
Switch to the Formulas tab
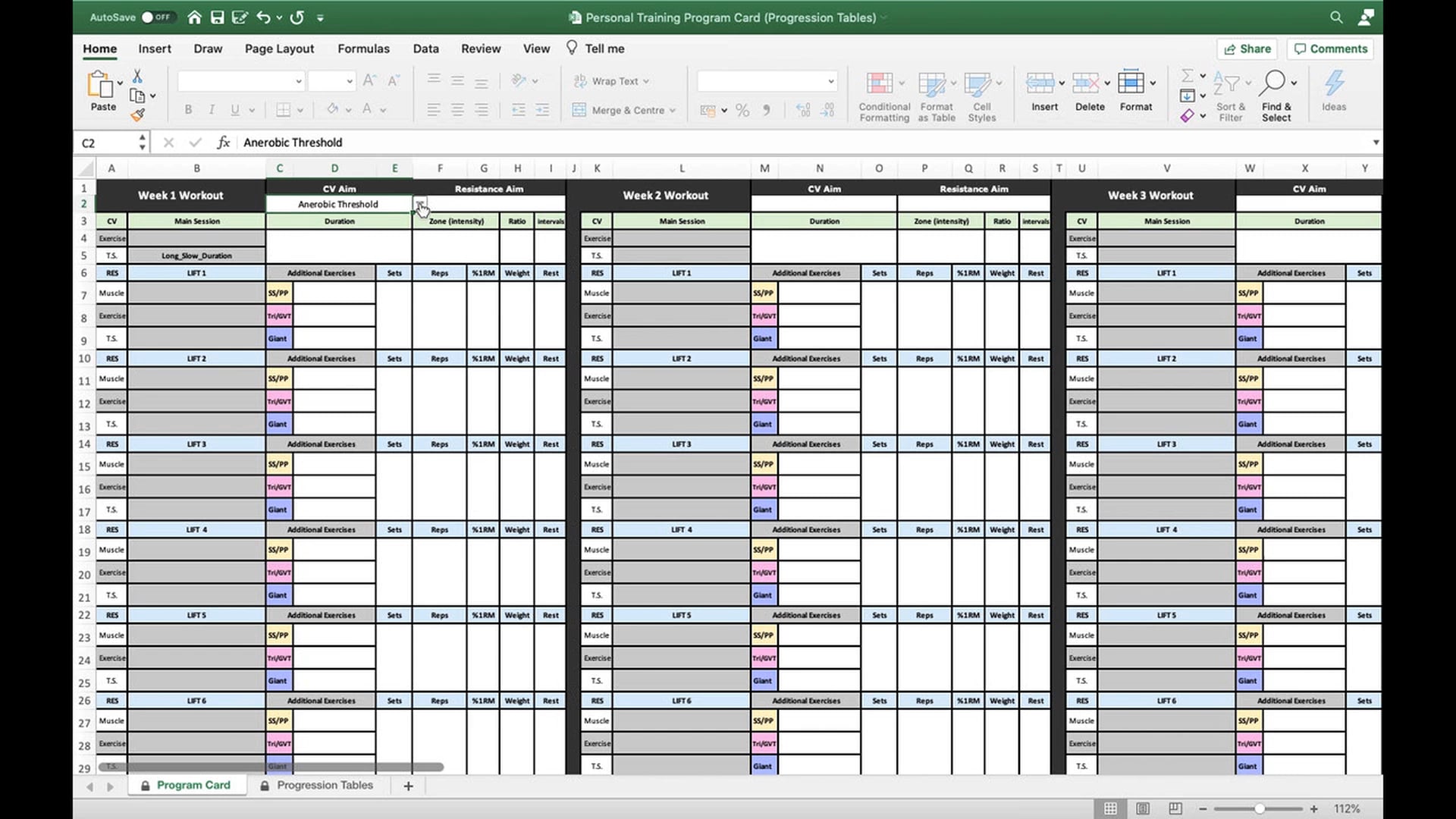pos(363,49)
